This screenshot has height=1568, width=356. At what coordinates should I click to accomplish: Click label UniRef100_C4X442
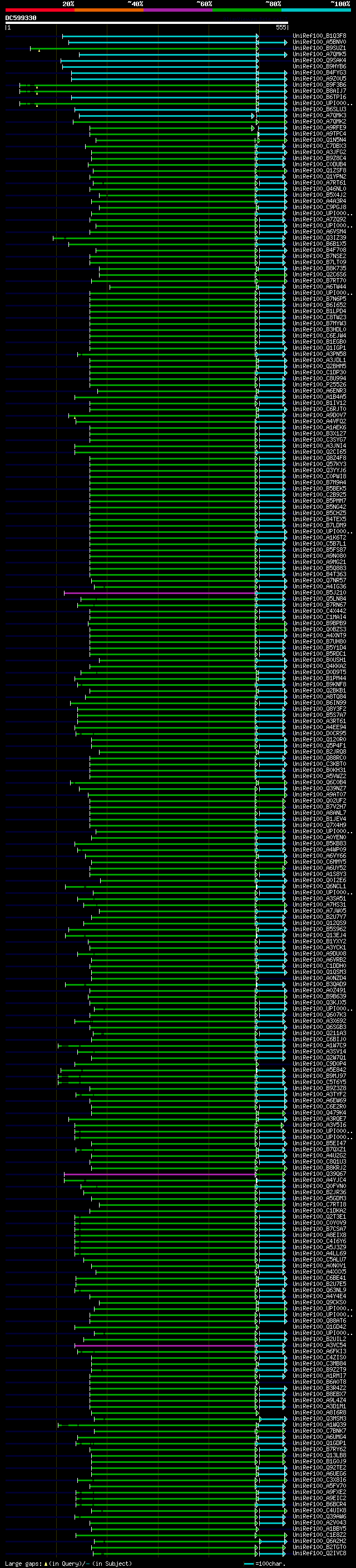point(319,611)
